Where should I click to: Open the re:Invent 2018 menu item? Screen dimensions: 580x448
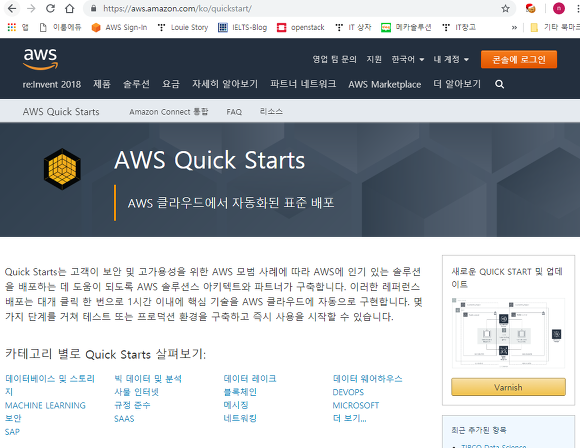(52, 84)
